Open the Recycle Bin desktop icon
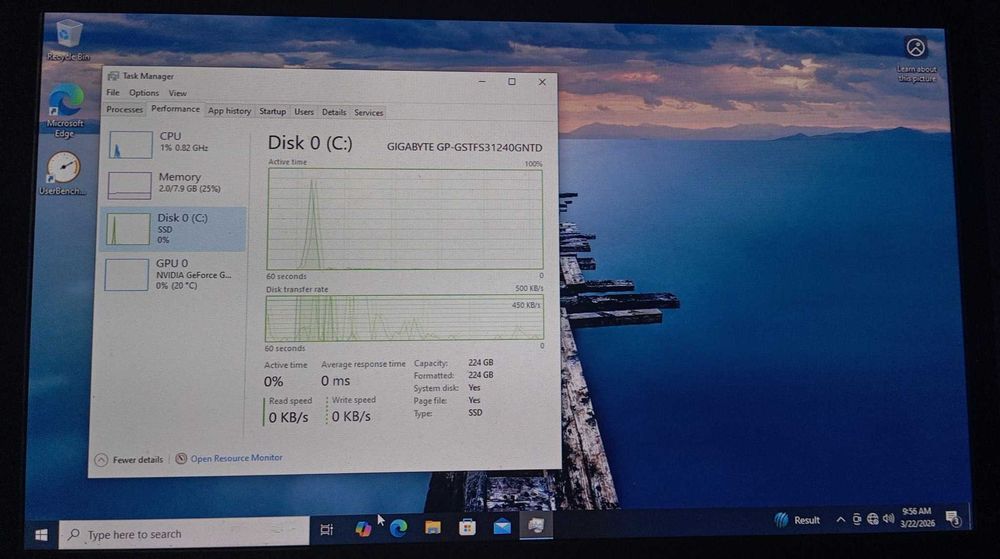 (68, 40)
